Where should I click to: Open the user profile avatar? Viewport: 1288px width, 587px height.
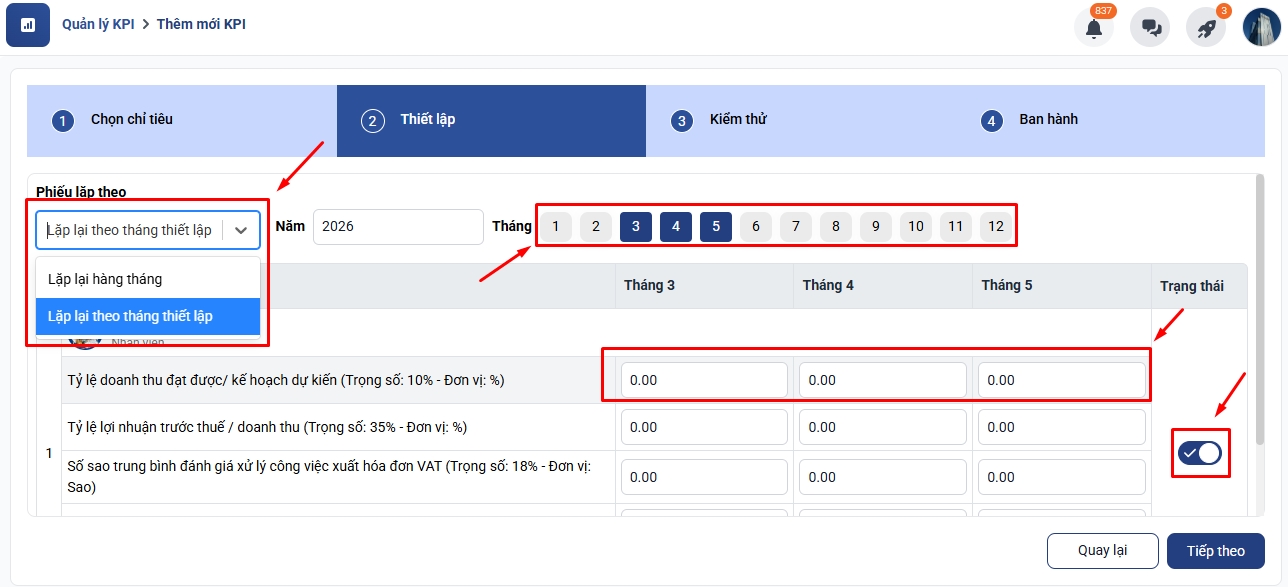[x=1261, y=27]
